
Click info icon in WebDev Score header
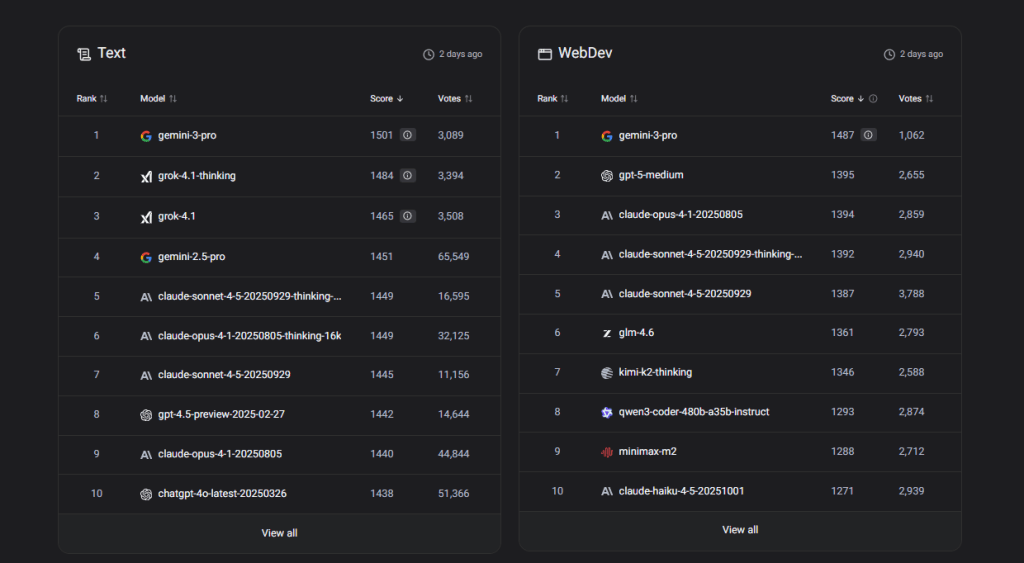pyautogui.click(x=873, y=99)
